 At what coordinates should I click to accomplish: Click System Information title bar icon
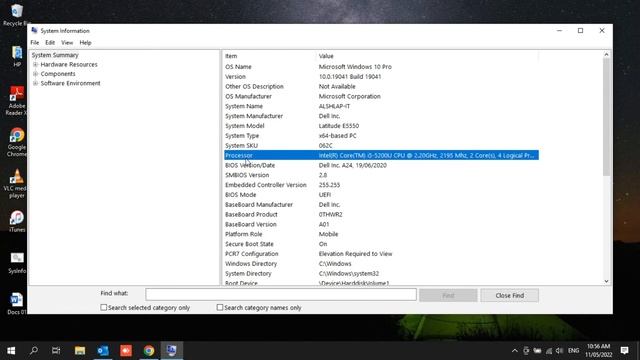pos(35,31)
